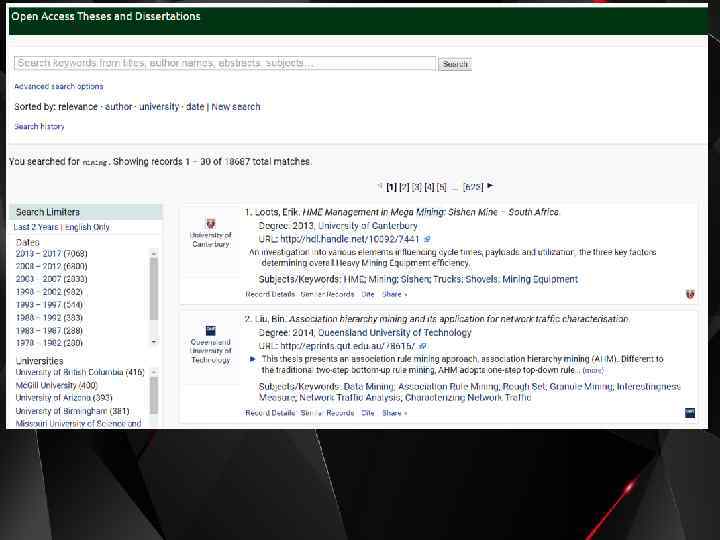Go to results page 4

pyautogui.click(x=429, y=187)
